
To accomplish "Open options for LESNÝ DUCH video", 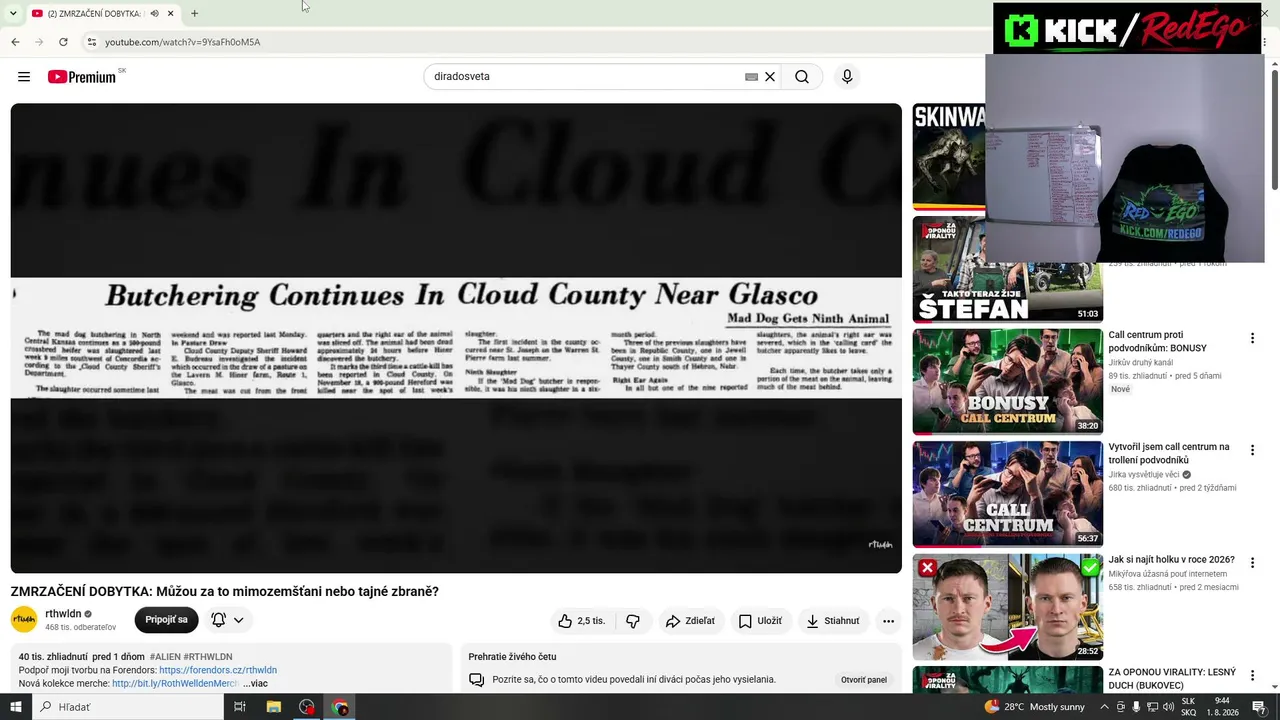I will coord(1252,675).
